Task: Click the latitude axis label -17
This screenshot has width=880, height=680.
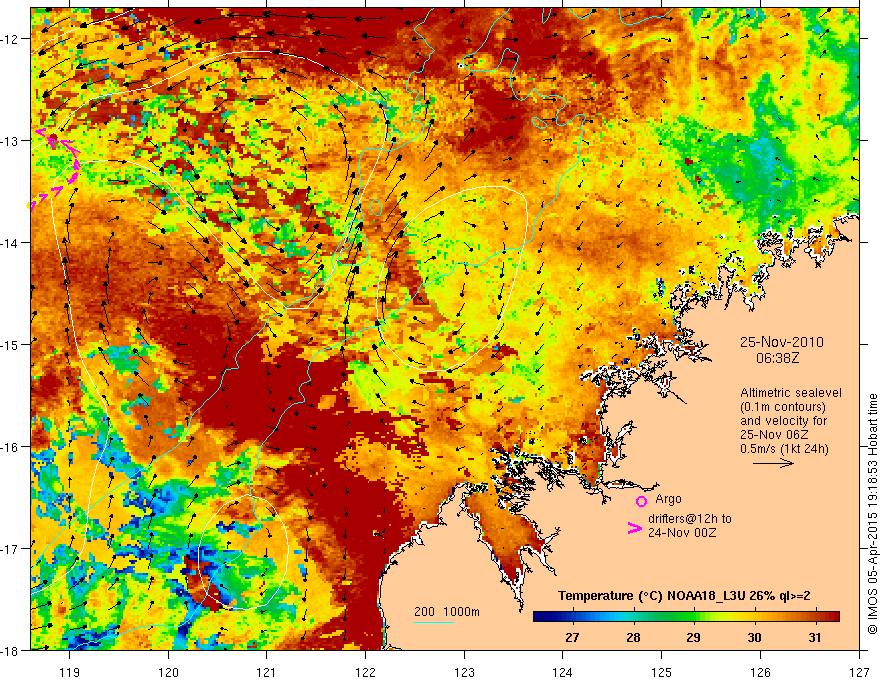Action: [x=9, y=549]
